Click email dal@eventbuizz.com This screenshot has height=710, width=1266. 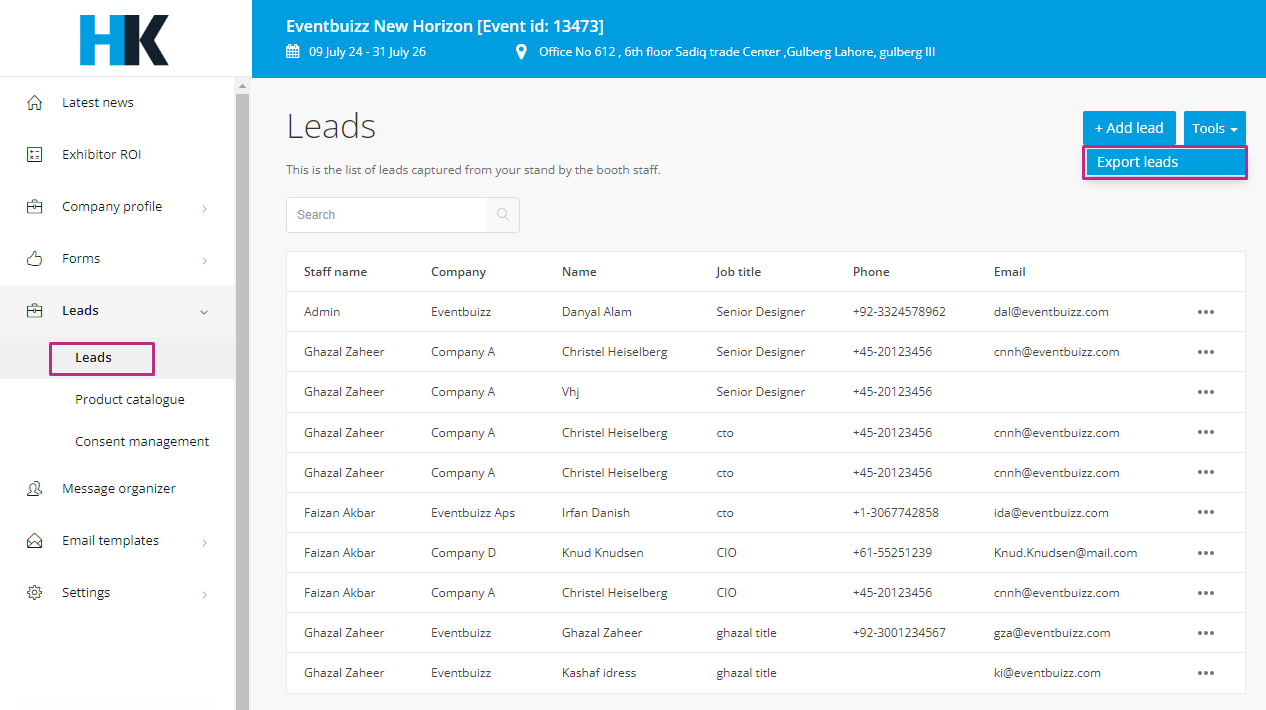click(1051, 312)
